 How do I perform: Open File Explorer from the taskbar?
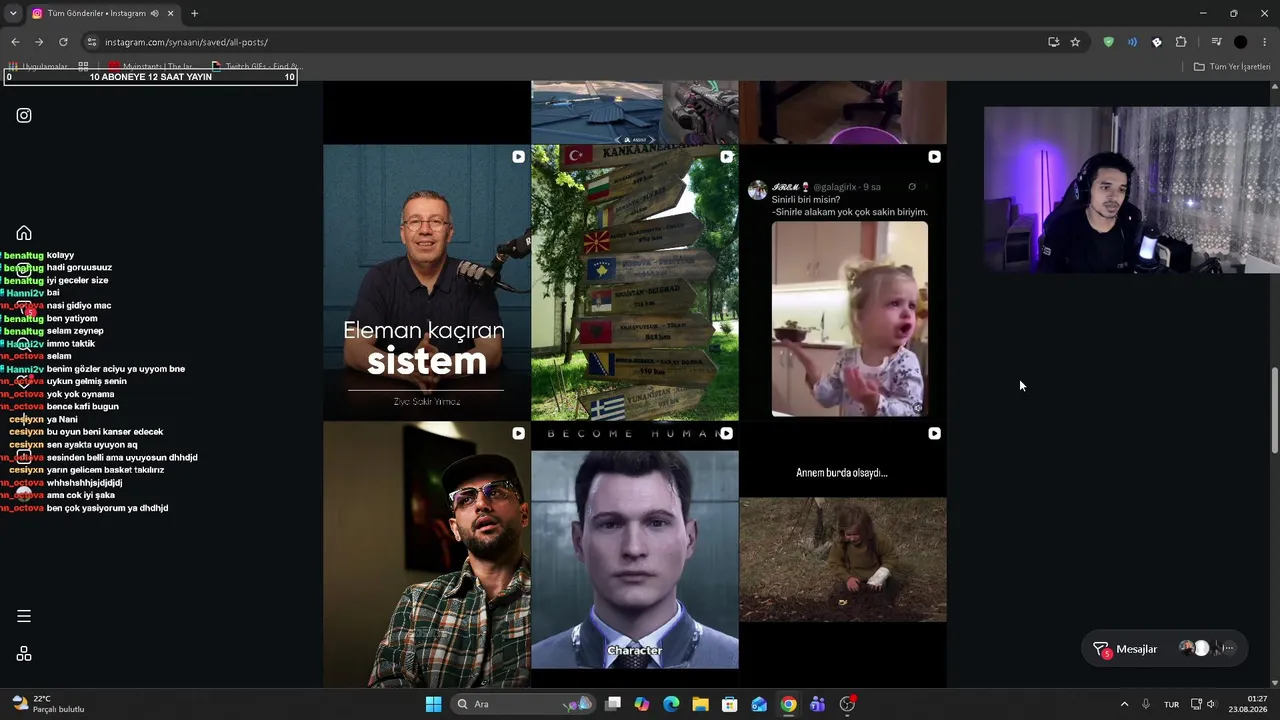[x=700, y=704]
